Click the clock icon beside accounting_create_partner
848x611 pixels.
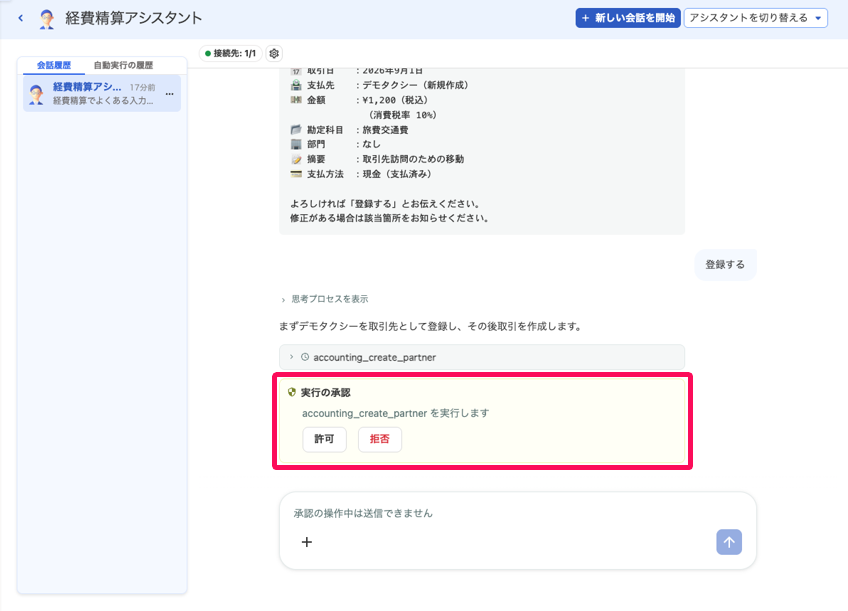pyautogui.click(x=305, y=357)
